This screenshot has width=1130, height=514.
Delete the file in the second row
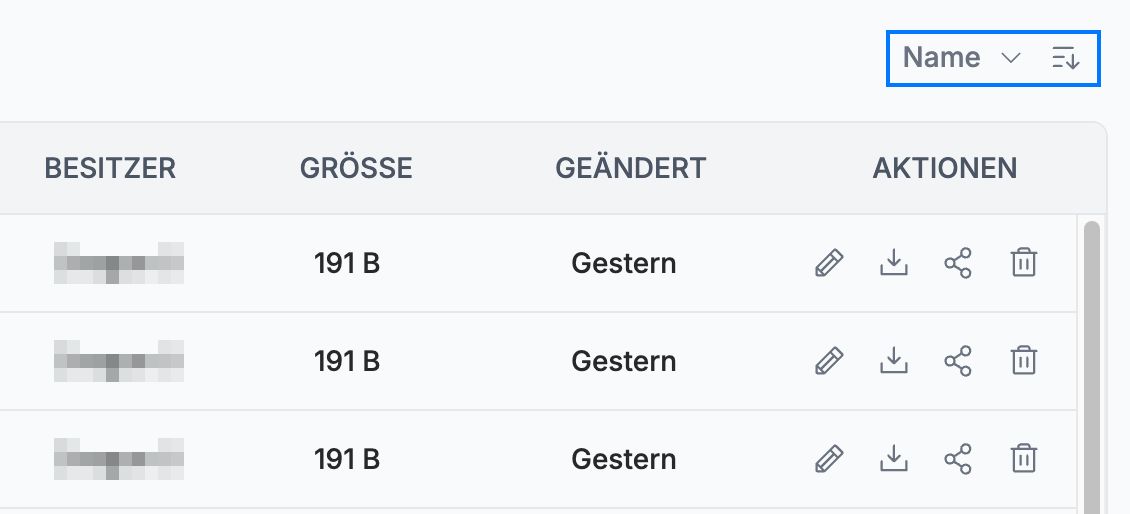1023,360
